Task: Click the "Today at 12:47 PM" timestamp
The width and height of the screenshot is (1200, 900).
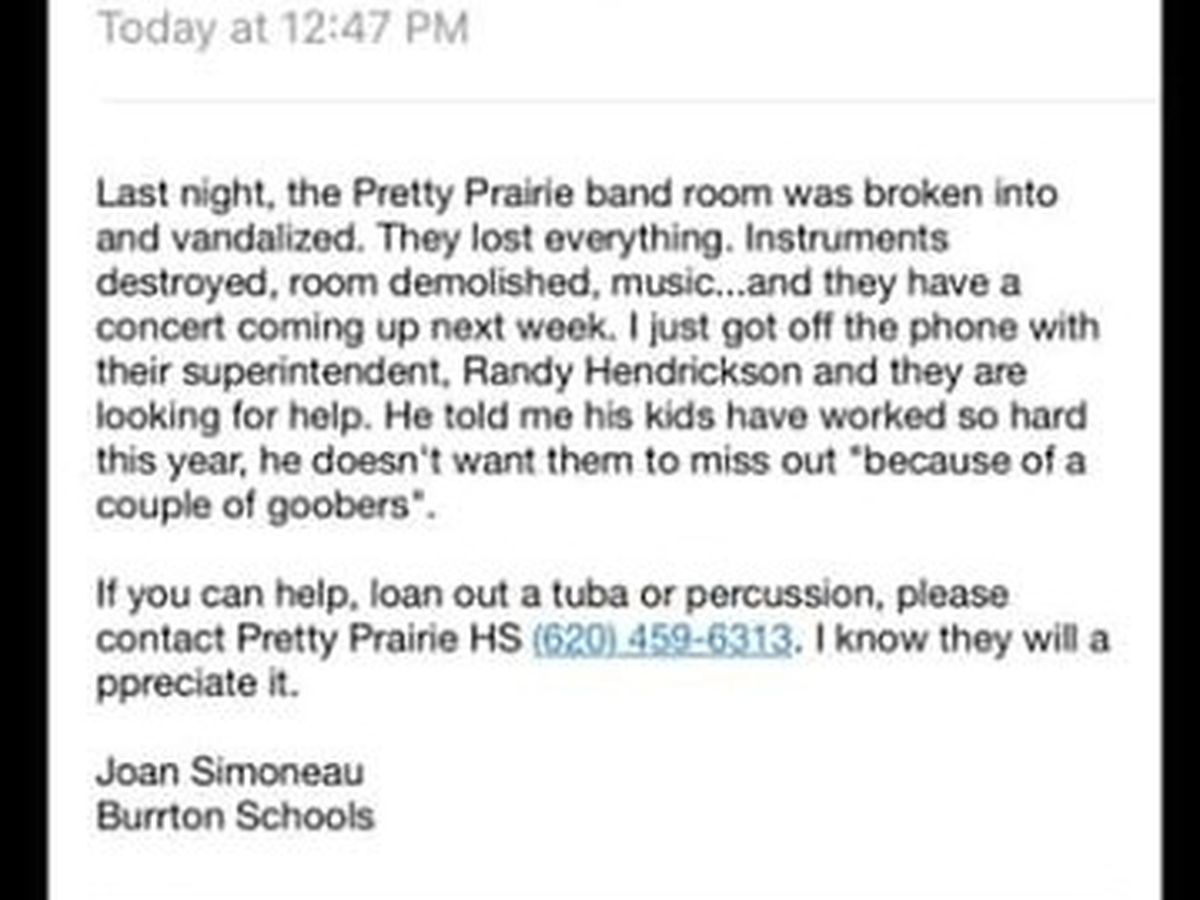Action: 283,27
